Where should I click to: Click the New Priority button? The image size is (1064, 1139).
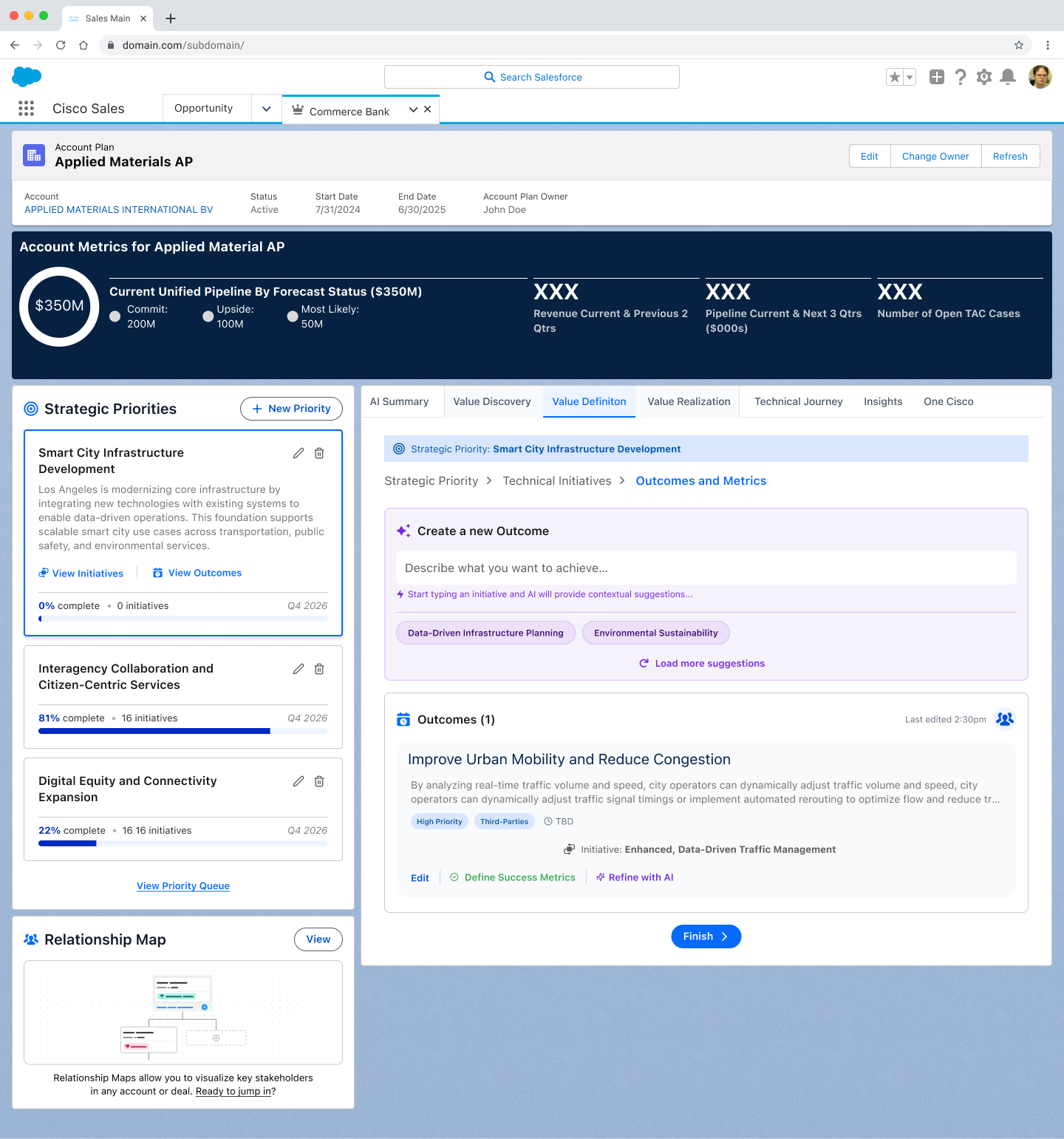[291, 409]
